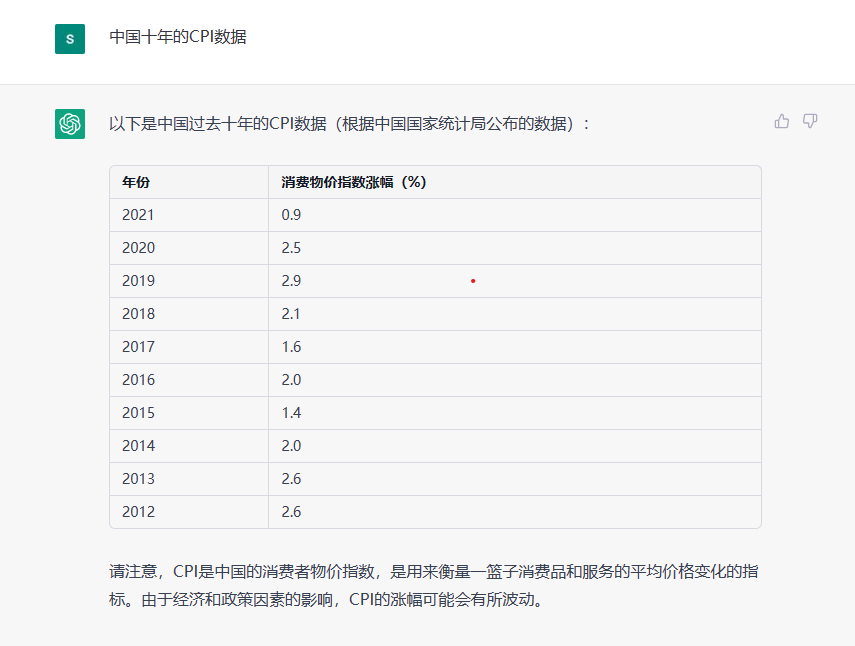Select the 2.5 value cell

click(515, 248)
